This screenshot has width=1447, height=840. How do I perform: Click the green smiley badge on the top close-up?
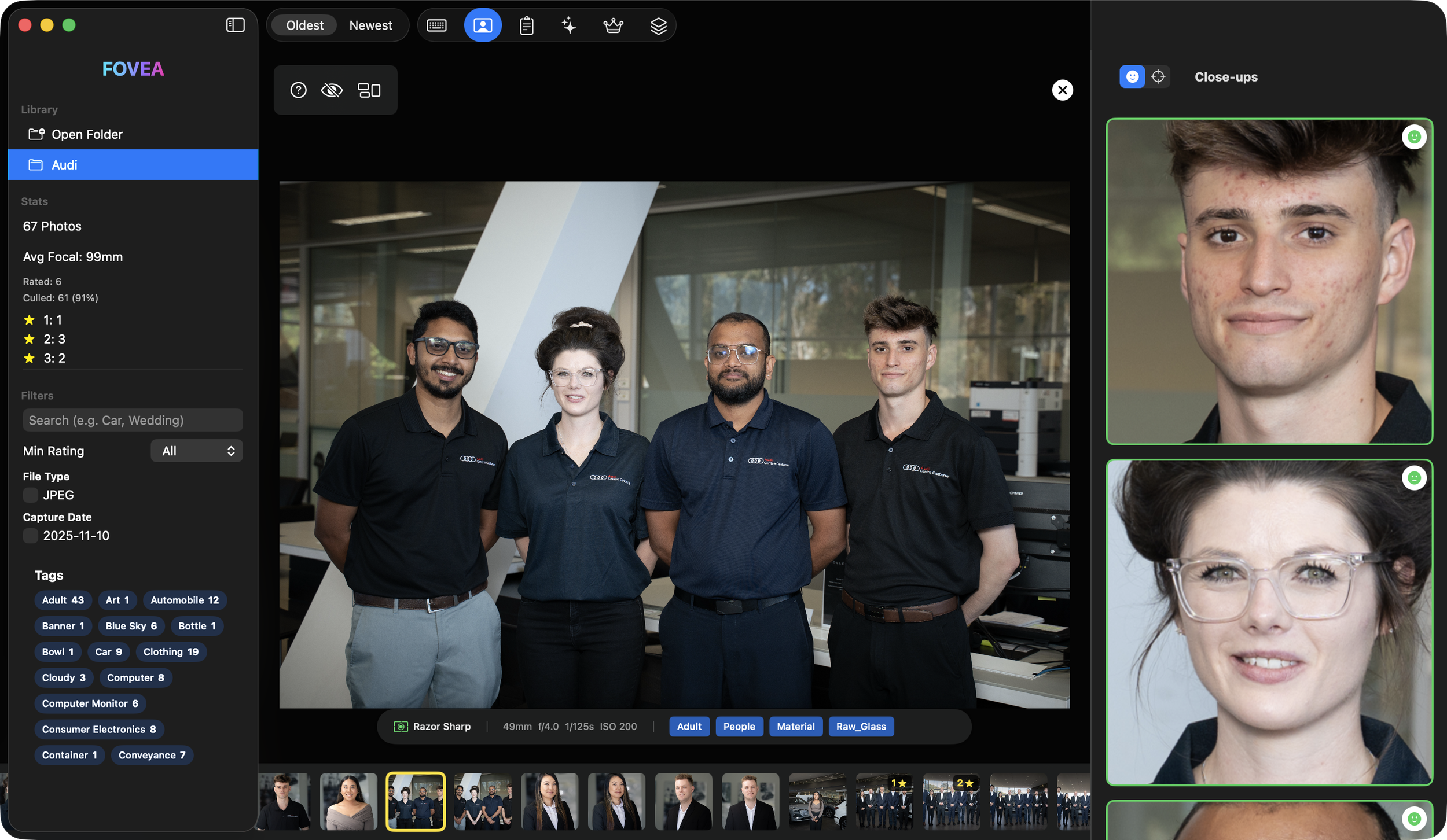1415,137
